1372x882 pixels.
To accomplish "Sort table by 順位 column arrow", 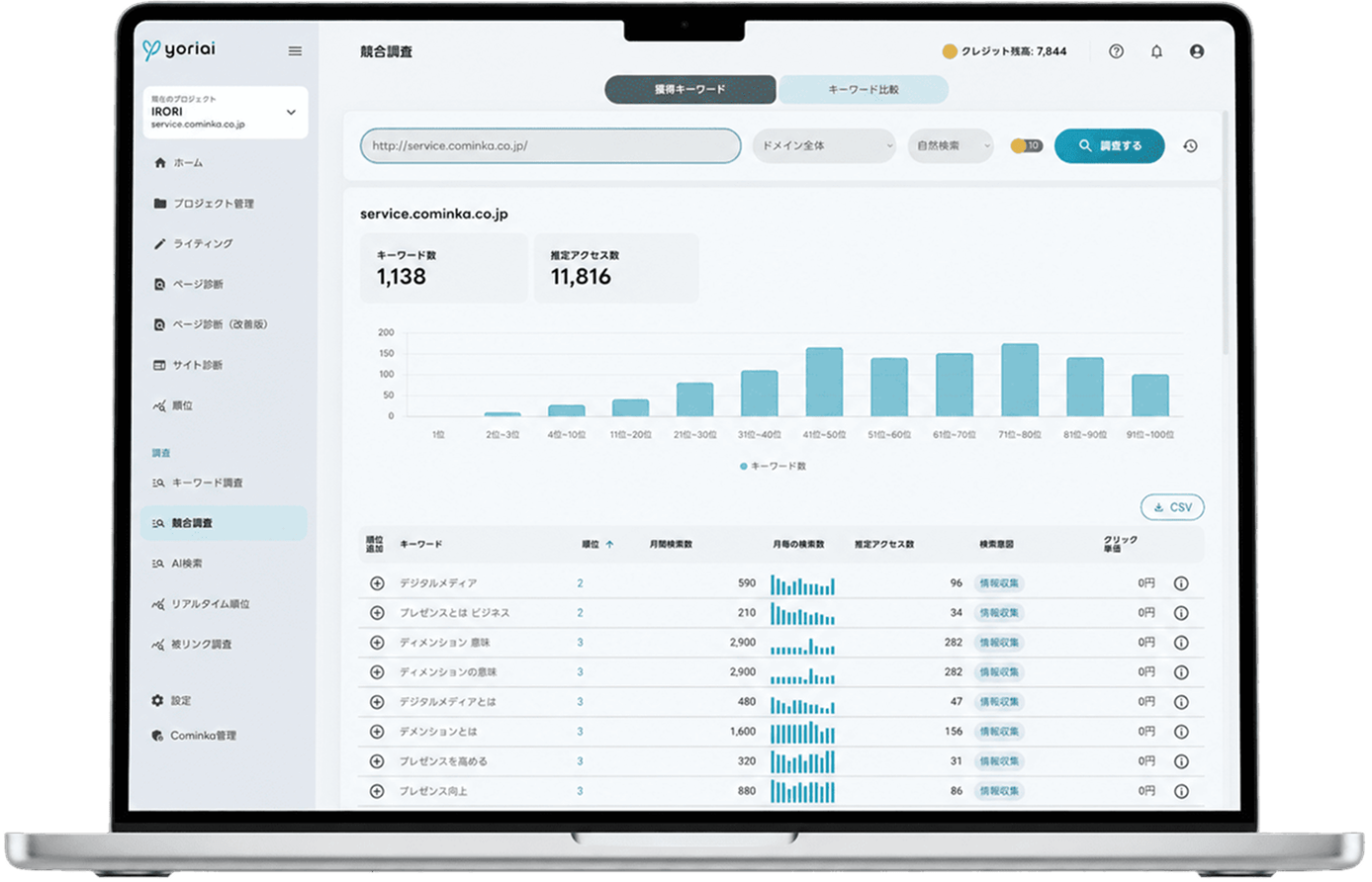I will (x=609, y=545).
